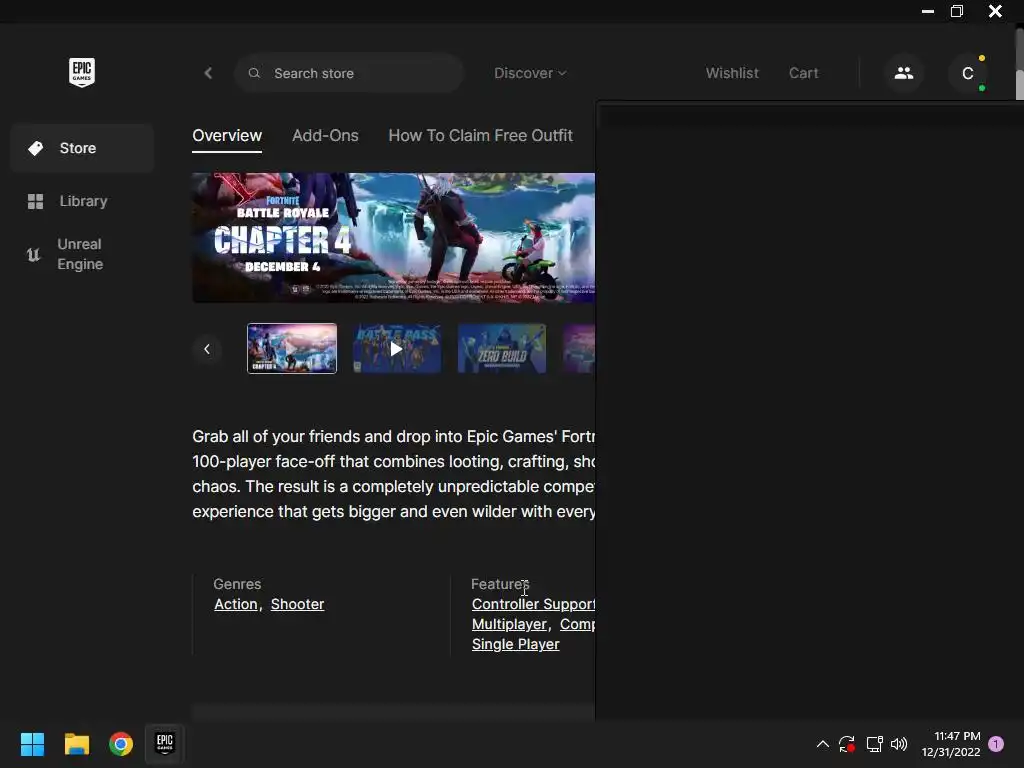The width and height of the screenshot is (1024, 768).
Task: Open Library in the sidebar
Action: pos(82,201)
